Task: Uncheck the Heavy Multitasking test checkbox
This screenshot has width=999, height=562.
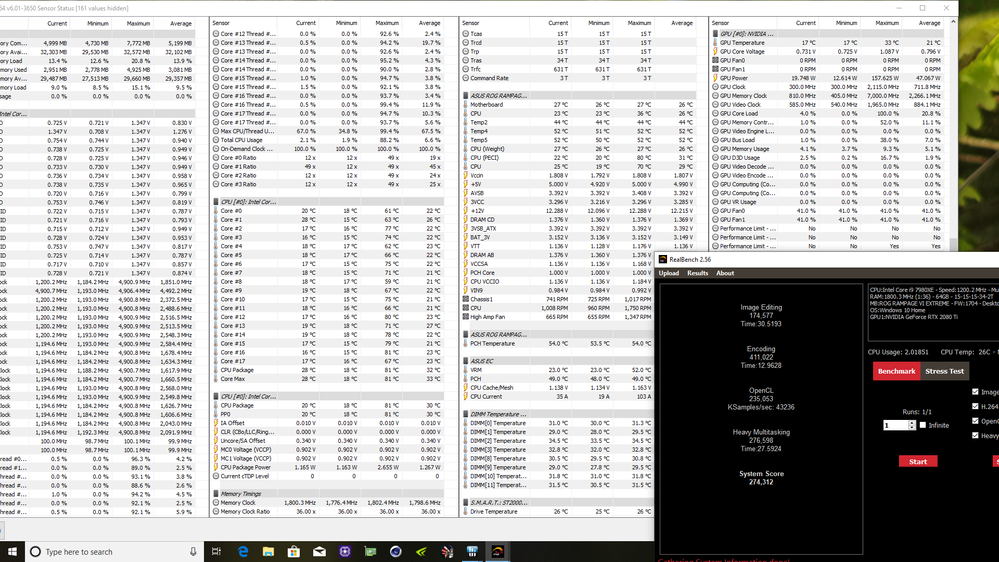Action: (x=975, y=436)
